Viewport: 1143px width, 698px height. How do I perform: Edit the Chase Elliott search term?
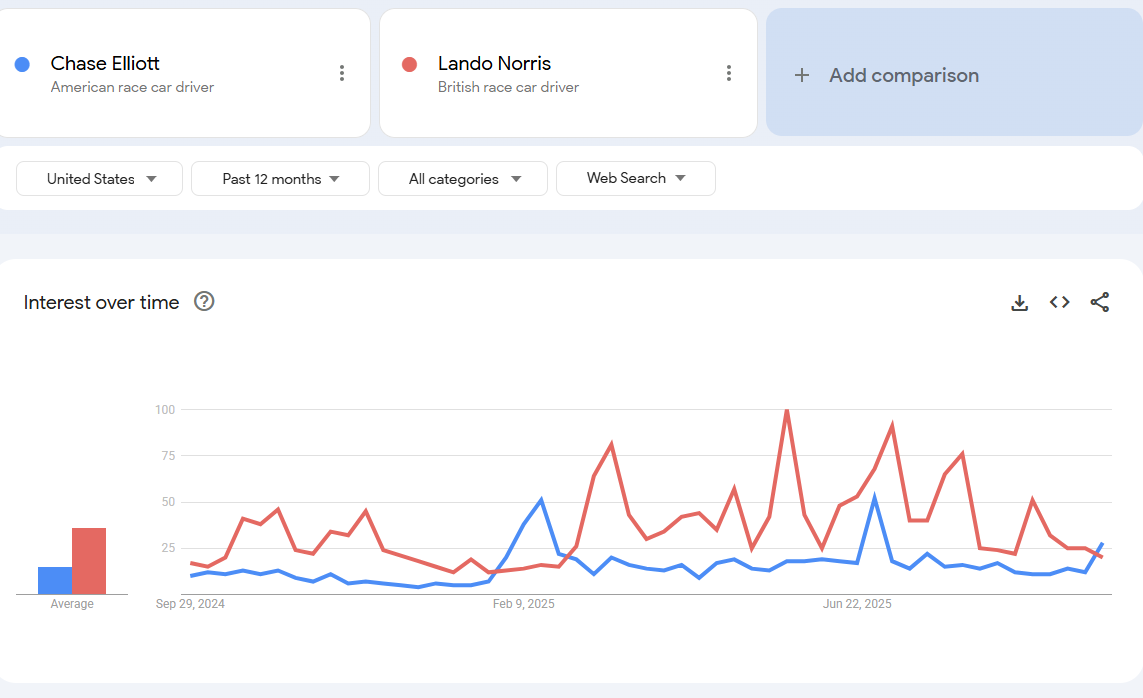105,63
